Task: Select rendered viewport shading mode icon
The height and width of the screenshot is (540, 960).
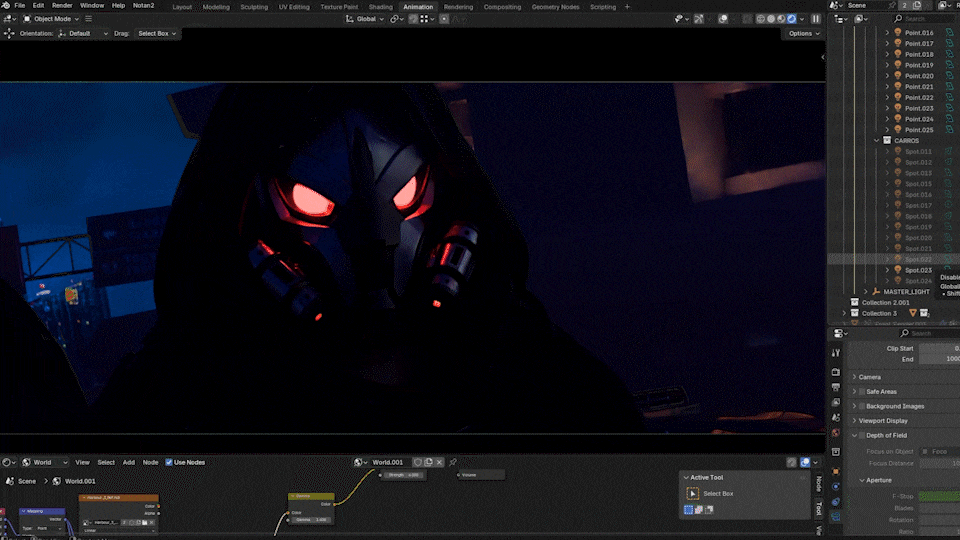Action: 792,19
